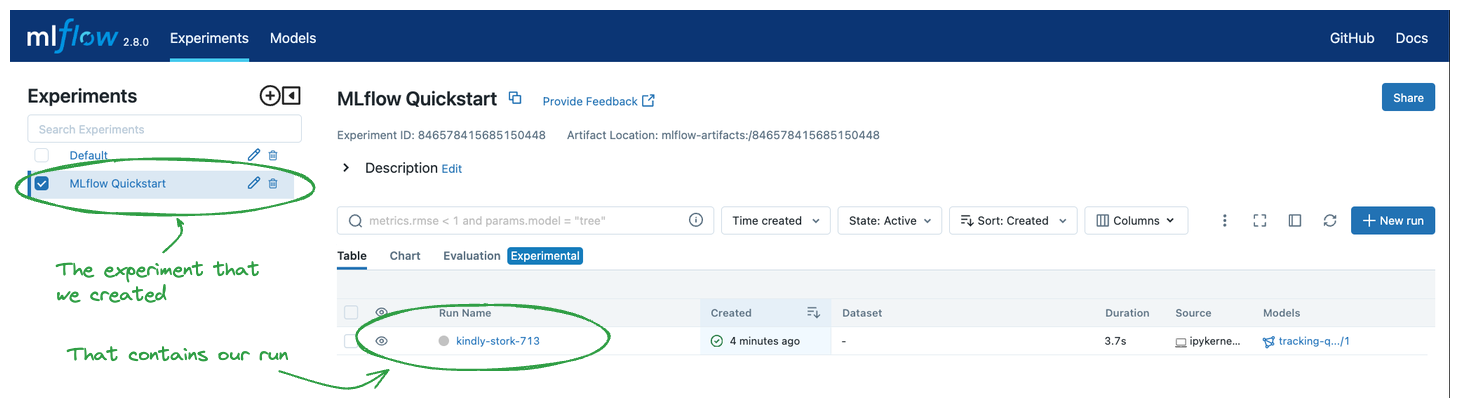Screen dimensions: 1460x408
Task: Open the kindly-stork-713 run link
Action: [498, 341]
